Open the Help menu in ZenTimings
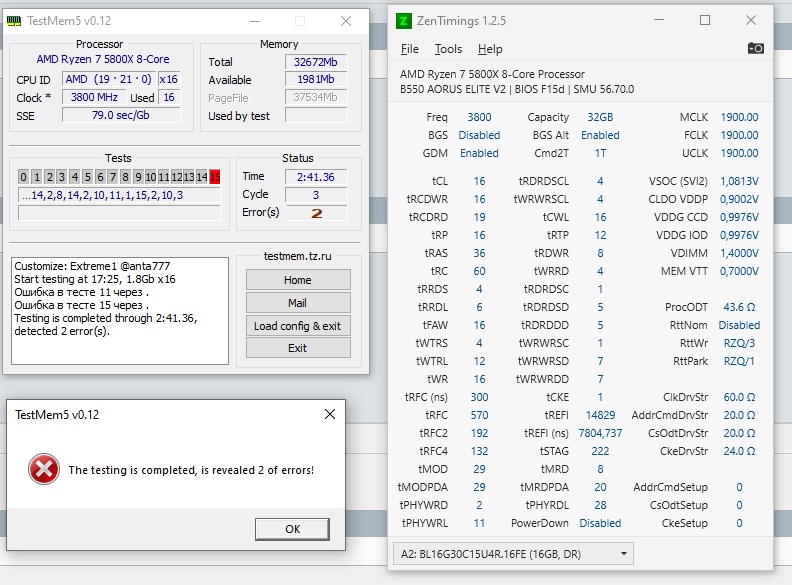The image size is (792, 585). click(x=490, y=49)
